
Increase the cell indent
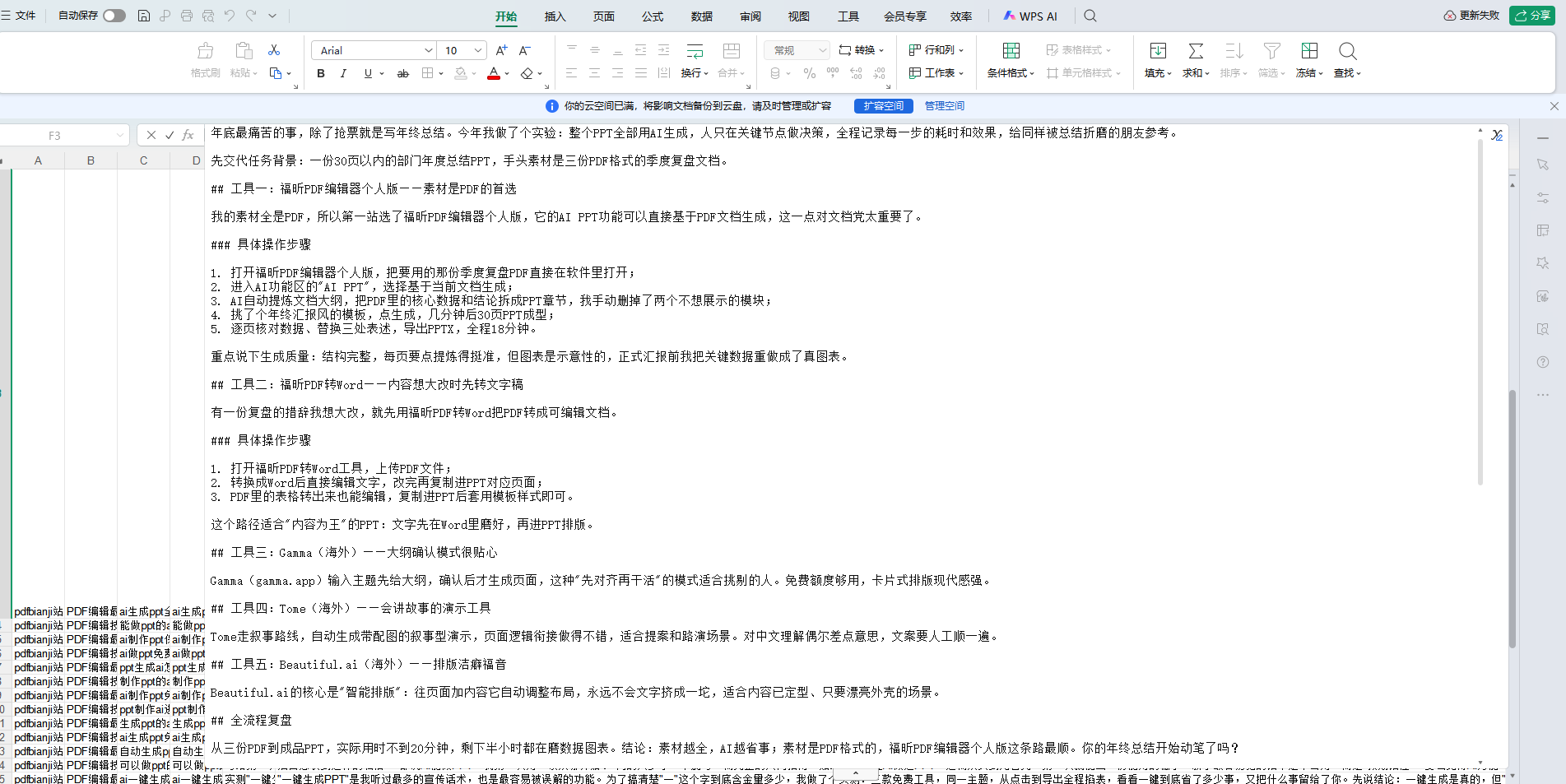click(x=664, y=50)
